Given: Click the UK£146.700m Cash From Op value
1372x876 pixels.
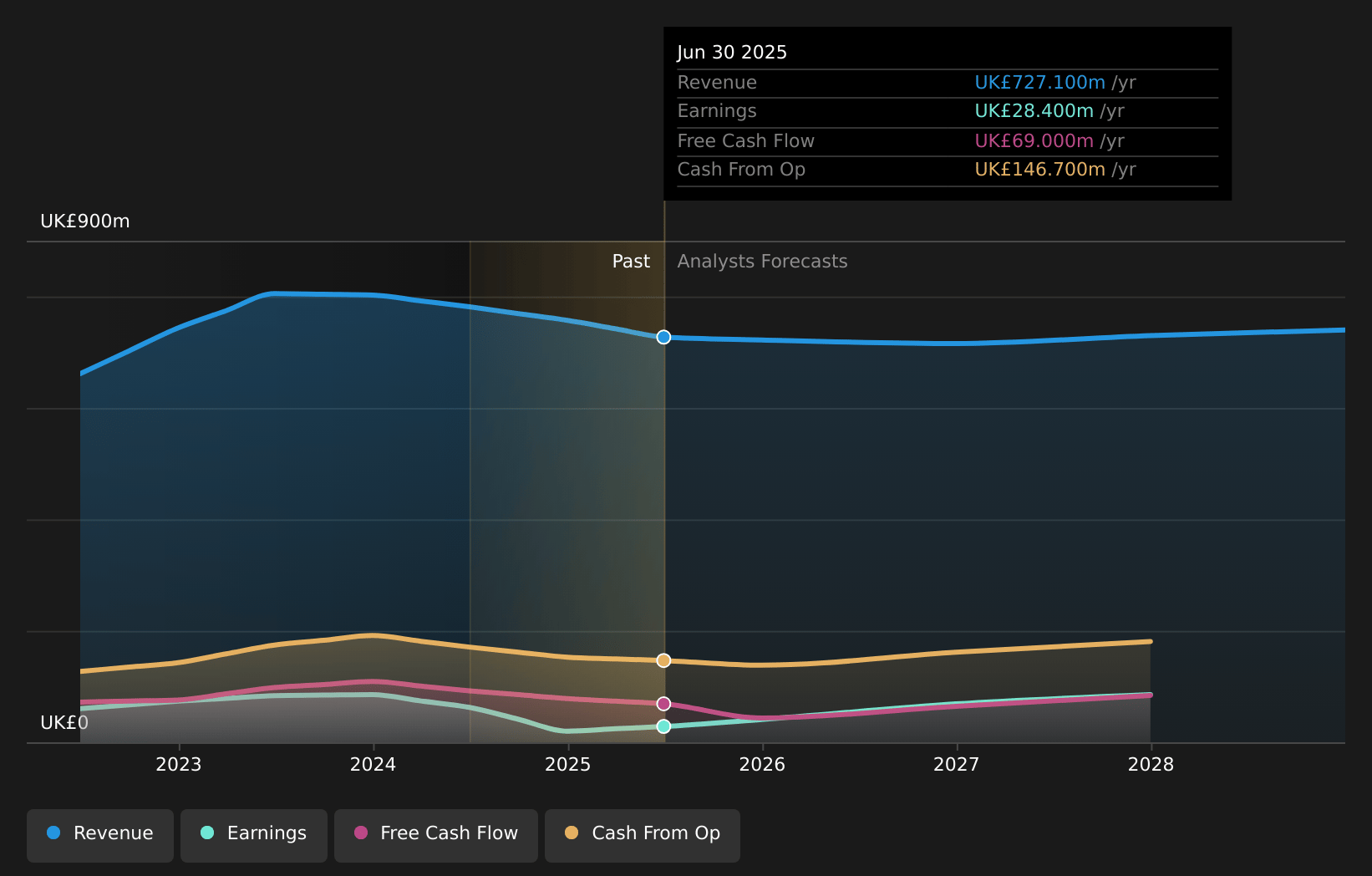Looking at the screenshot, I should pos(1039,170).
